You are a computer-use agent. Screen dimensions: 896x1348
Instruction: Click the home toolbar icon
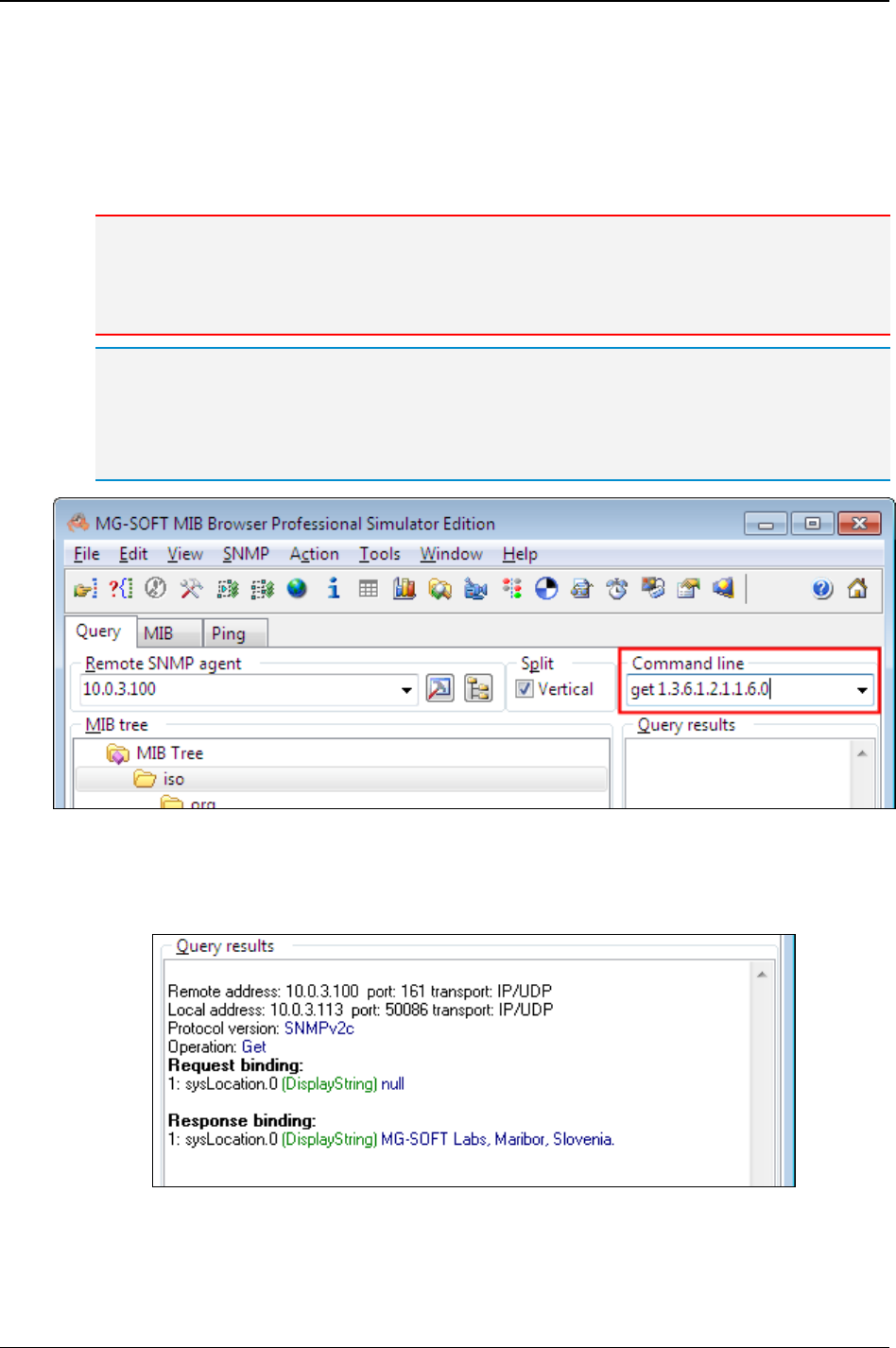[x=857, y=589]
